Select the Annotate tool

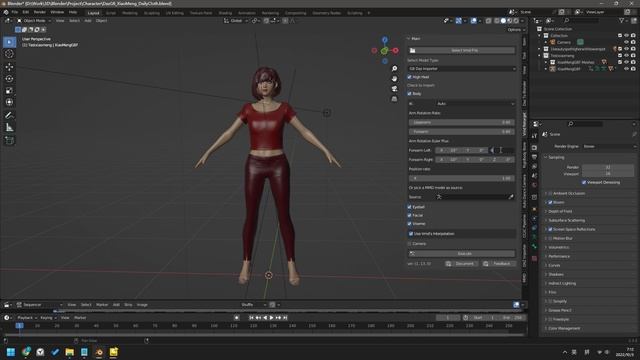click(9, 116)
